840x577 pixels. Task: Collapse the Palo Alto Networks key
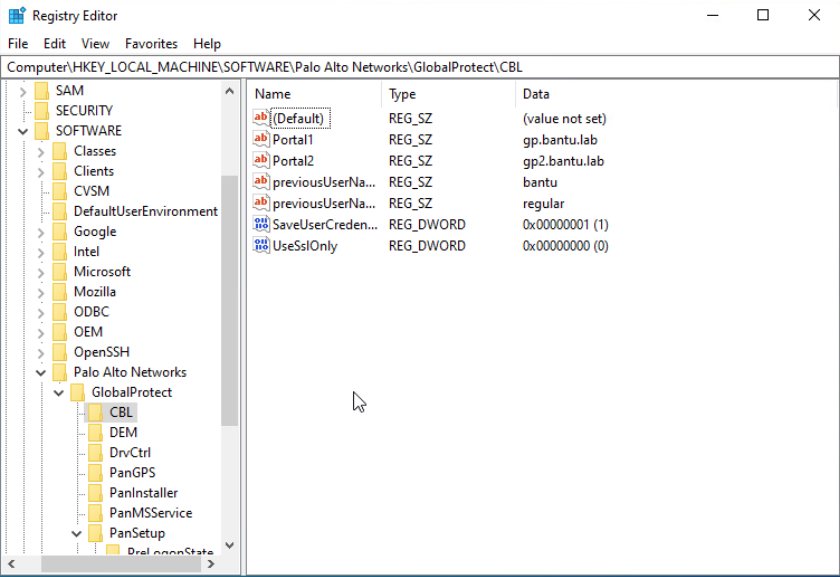[x=41, y=373]
